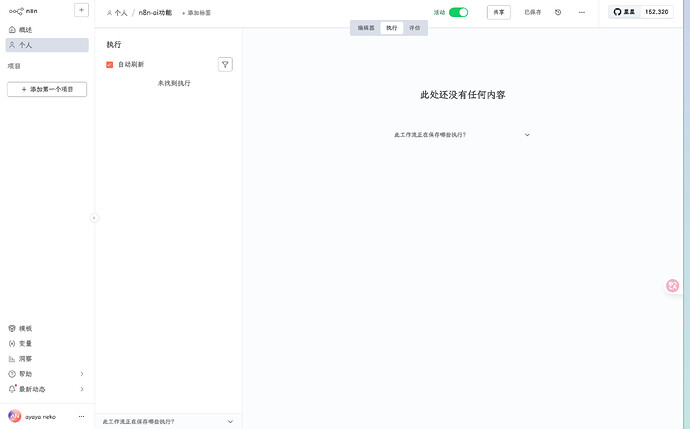Expand bottom-left 此工作流正在保存哪些执行 panel
Image resolution: width=690 pixels, height=429 pixels.
pos(168,422)
